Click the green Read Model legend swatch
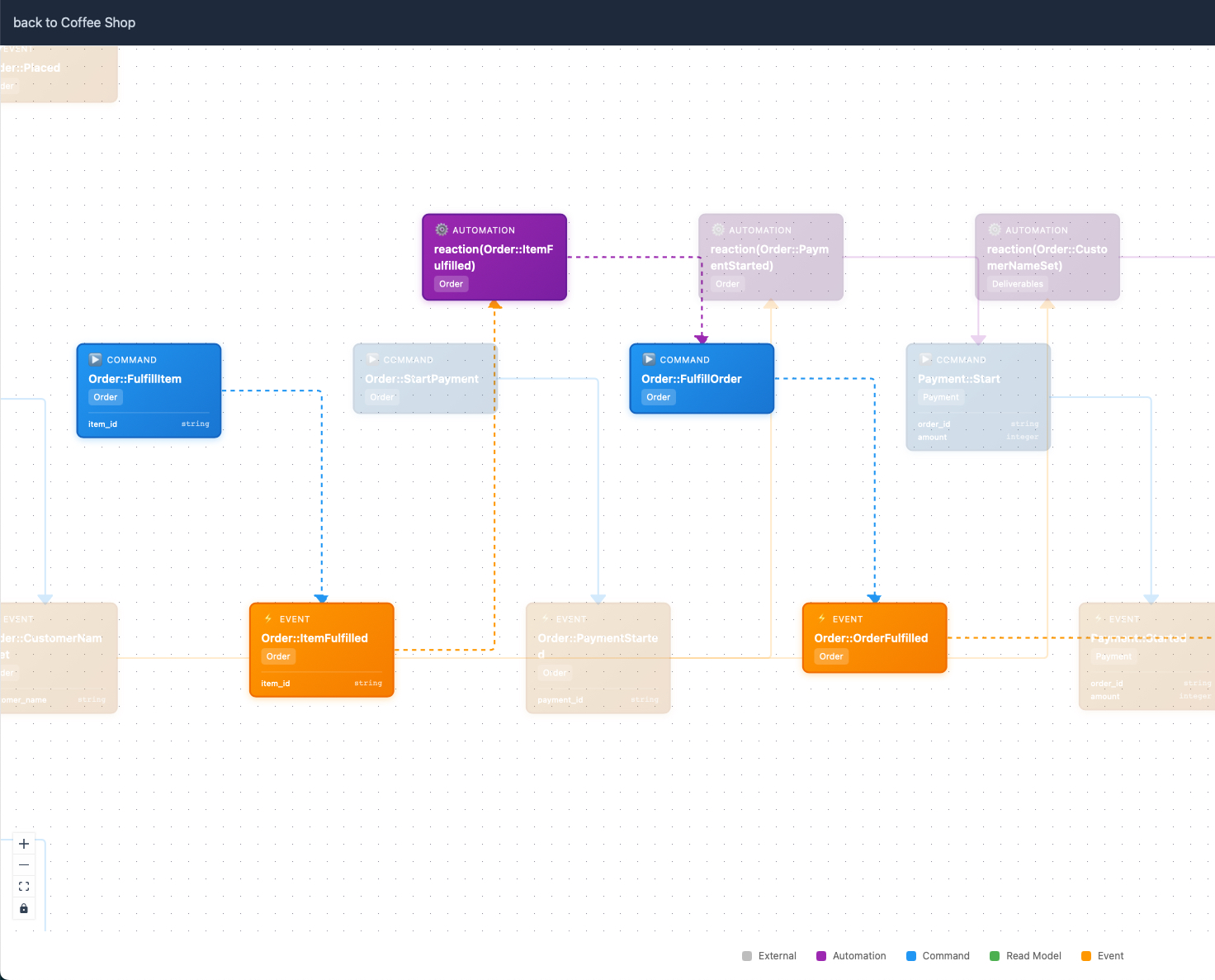 point(995,956)
